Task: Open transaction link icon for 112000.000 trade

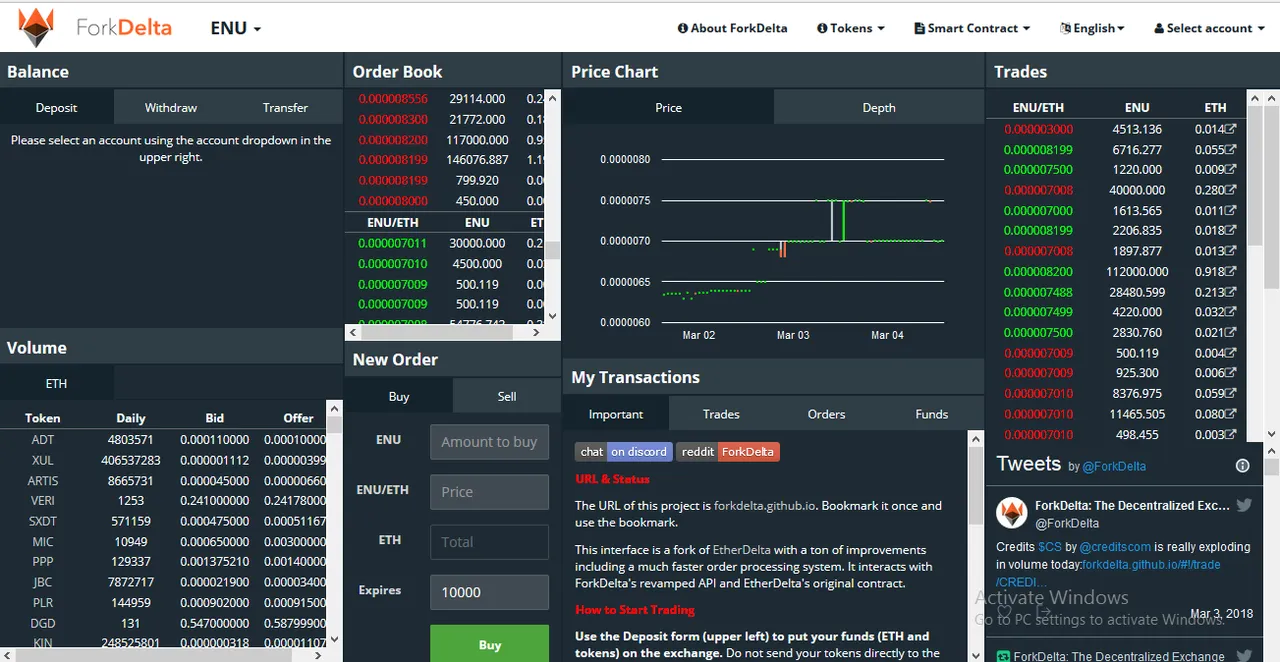Action: pyautogui.click(x=1231, y=271)
